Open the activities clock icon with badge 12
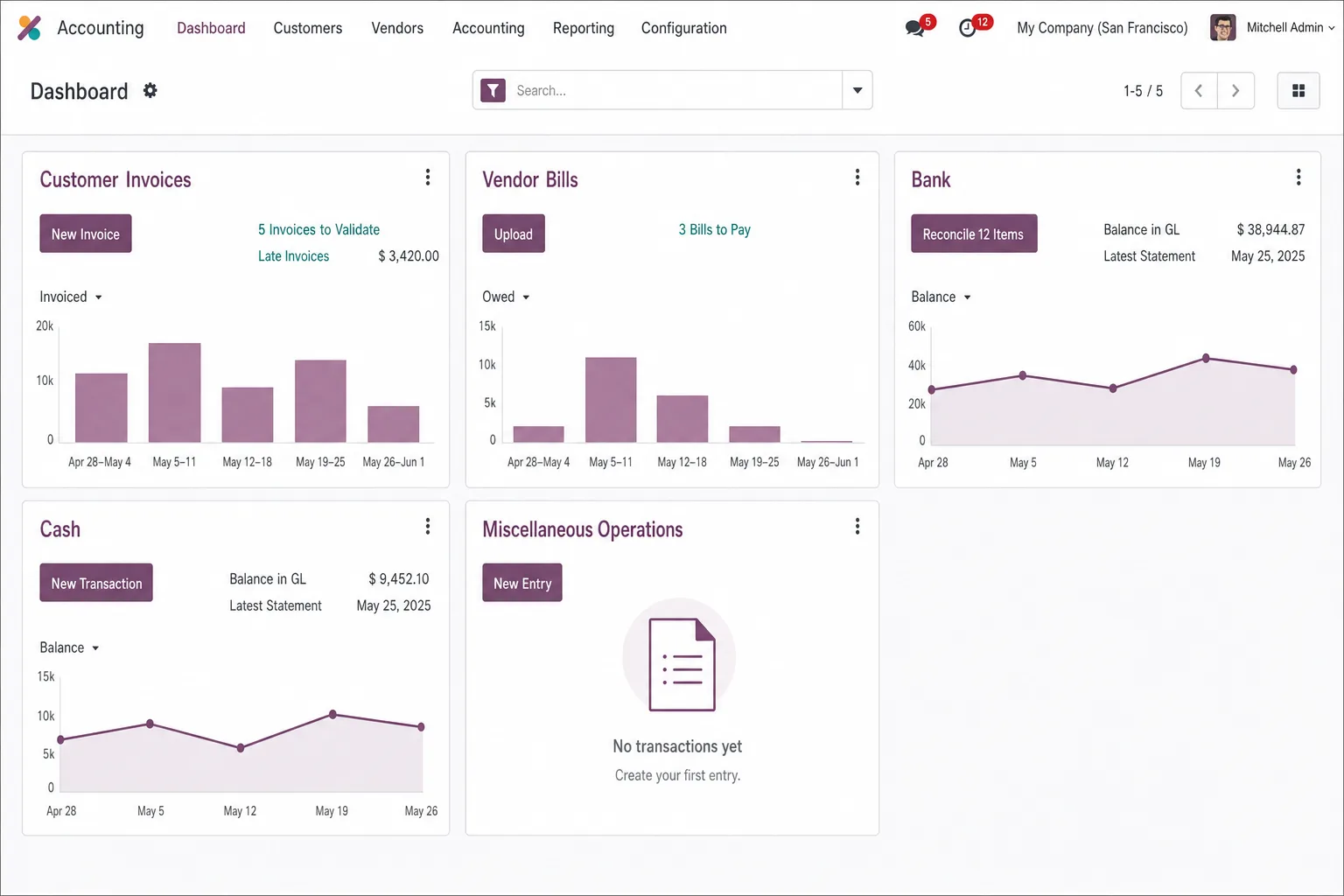This screenshot has width=1344, height=896. pyautogui.click(x=968, y=28)
